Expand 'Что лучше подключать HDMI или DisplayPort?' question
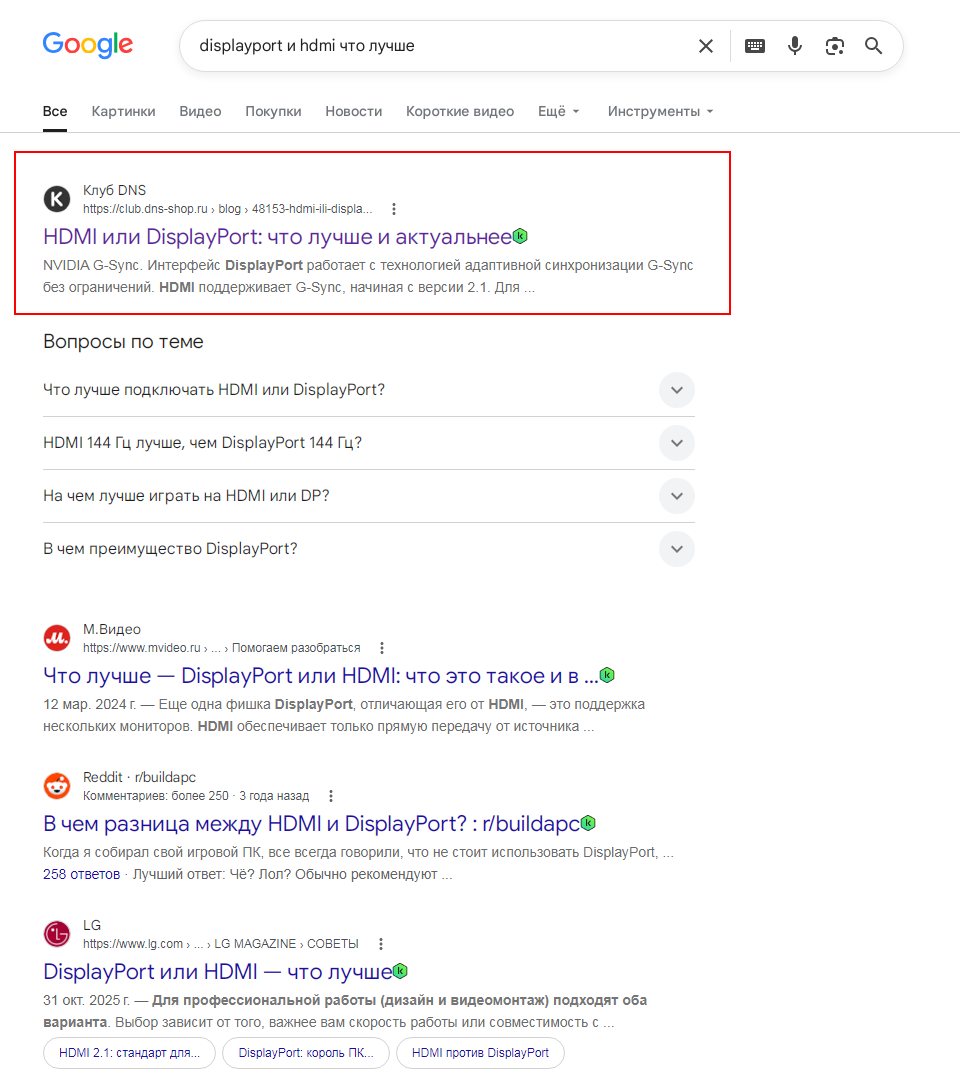The height and width of the screenshot is (1080, 960). [x=368, y=390]
